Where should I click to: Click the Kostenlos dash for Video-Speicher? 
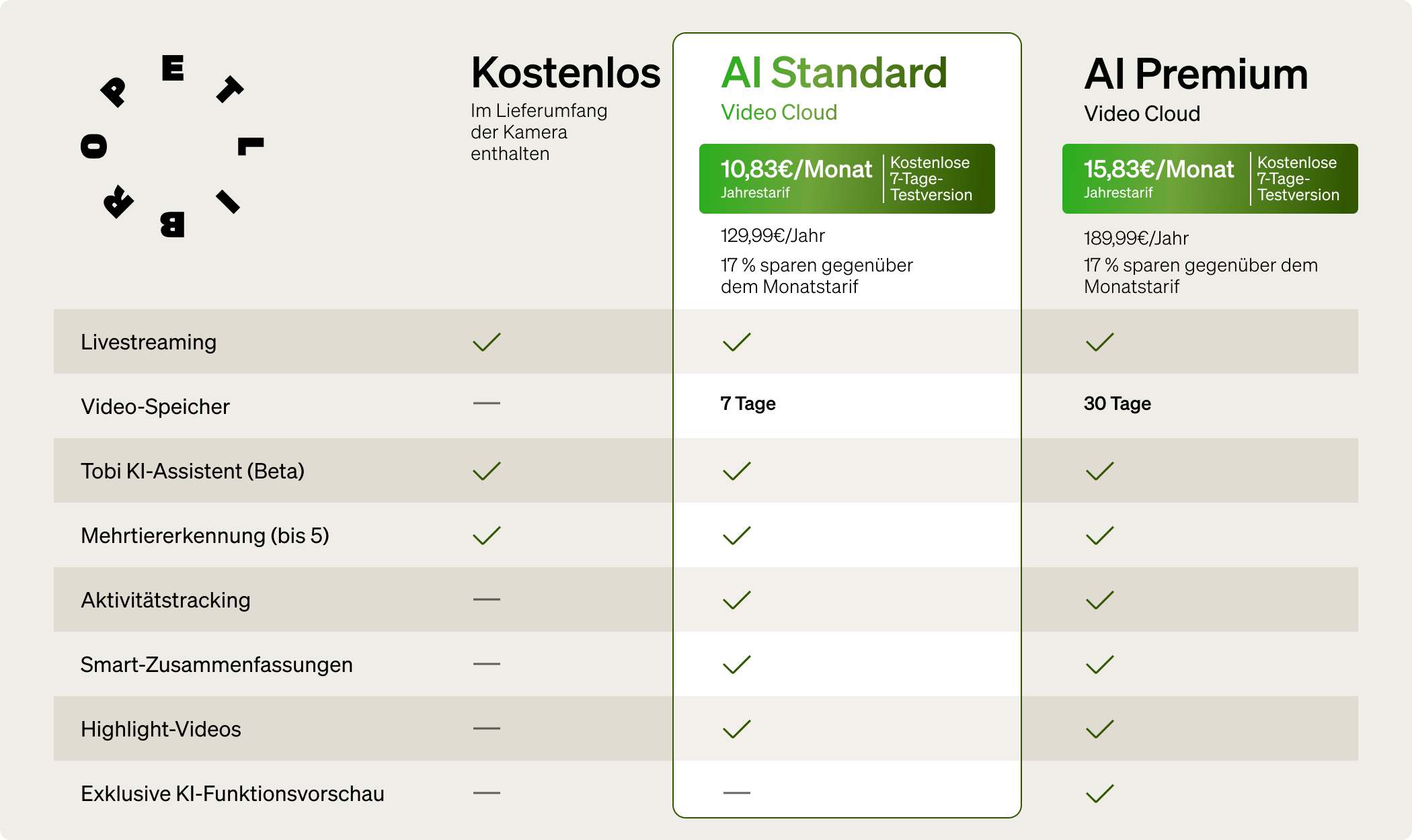(486, 403)
